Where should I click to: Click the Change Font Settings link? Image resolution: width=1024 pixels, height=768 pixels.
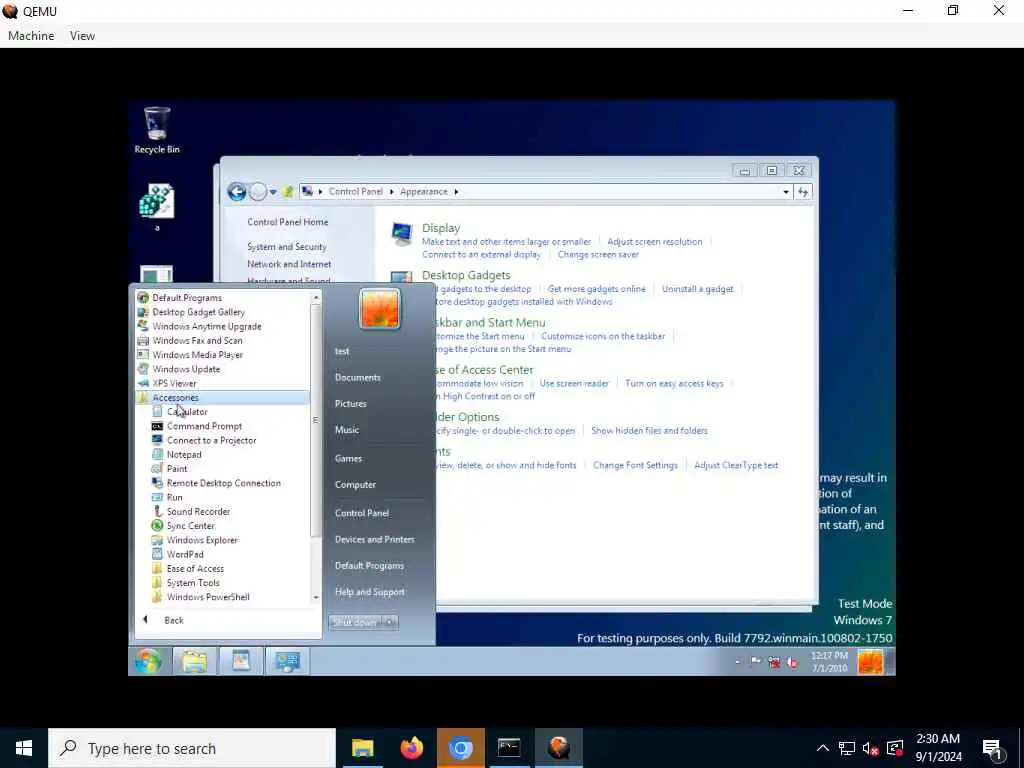pyautogui.click(x=635, y=466)
